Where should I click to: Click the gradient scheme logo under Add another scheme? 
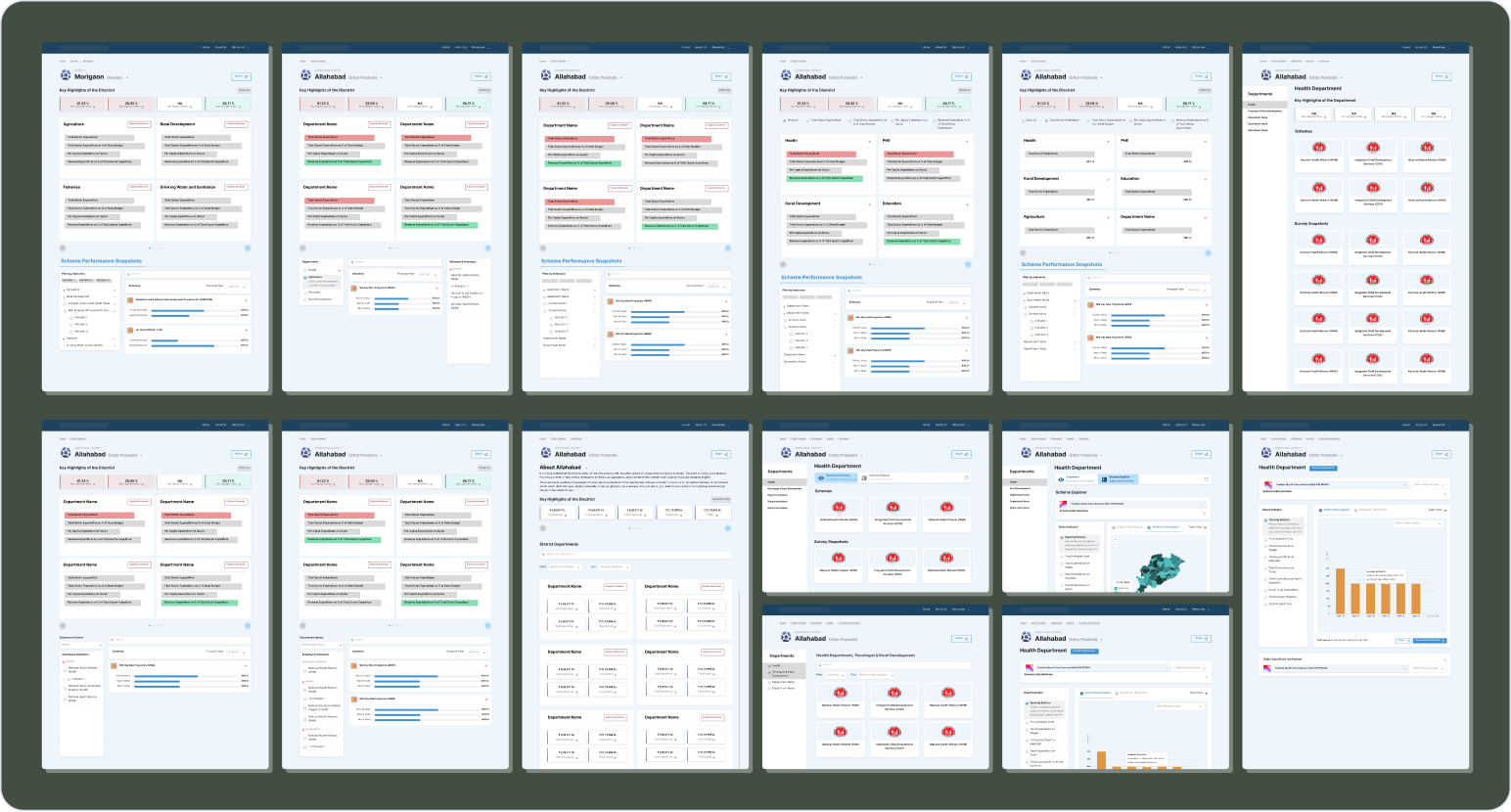pos(1266,668)
